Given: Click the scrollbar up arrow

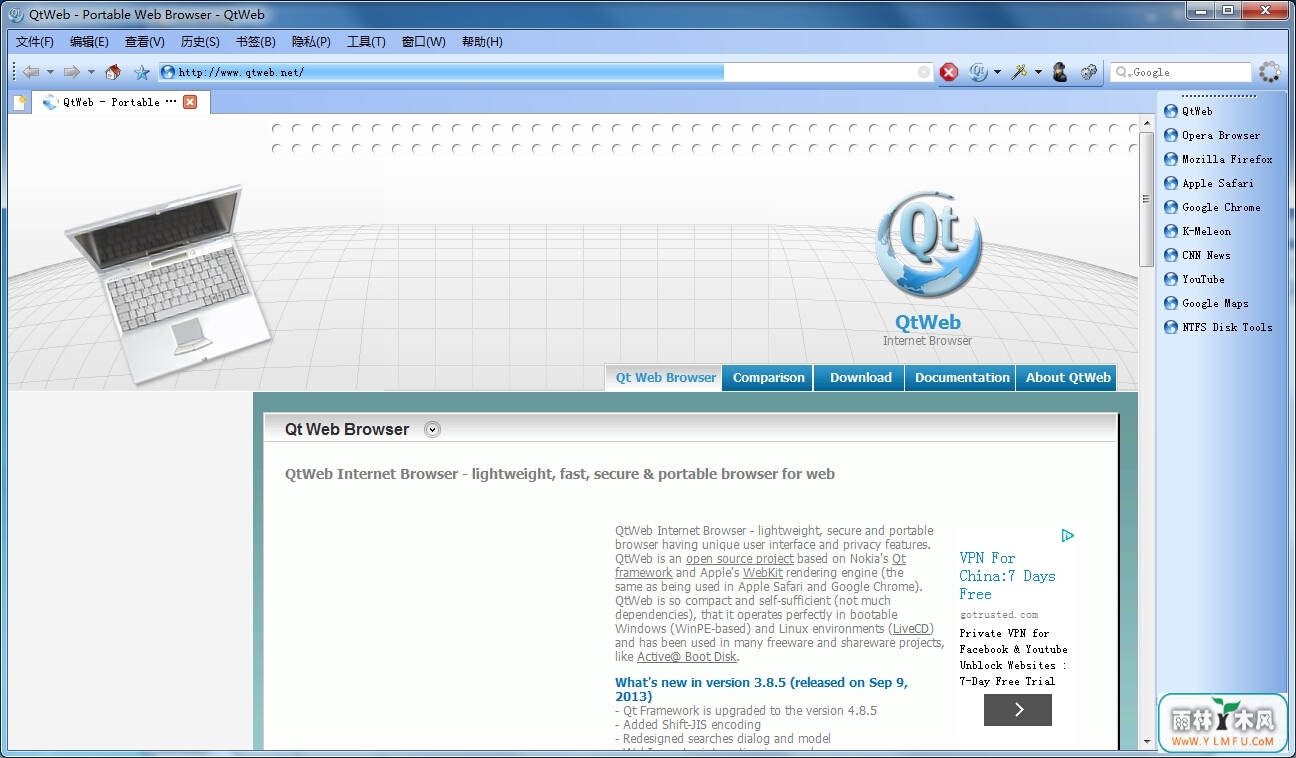Looking at the screenshot, I should [1146, 122].
